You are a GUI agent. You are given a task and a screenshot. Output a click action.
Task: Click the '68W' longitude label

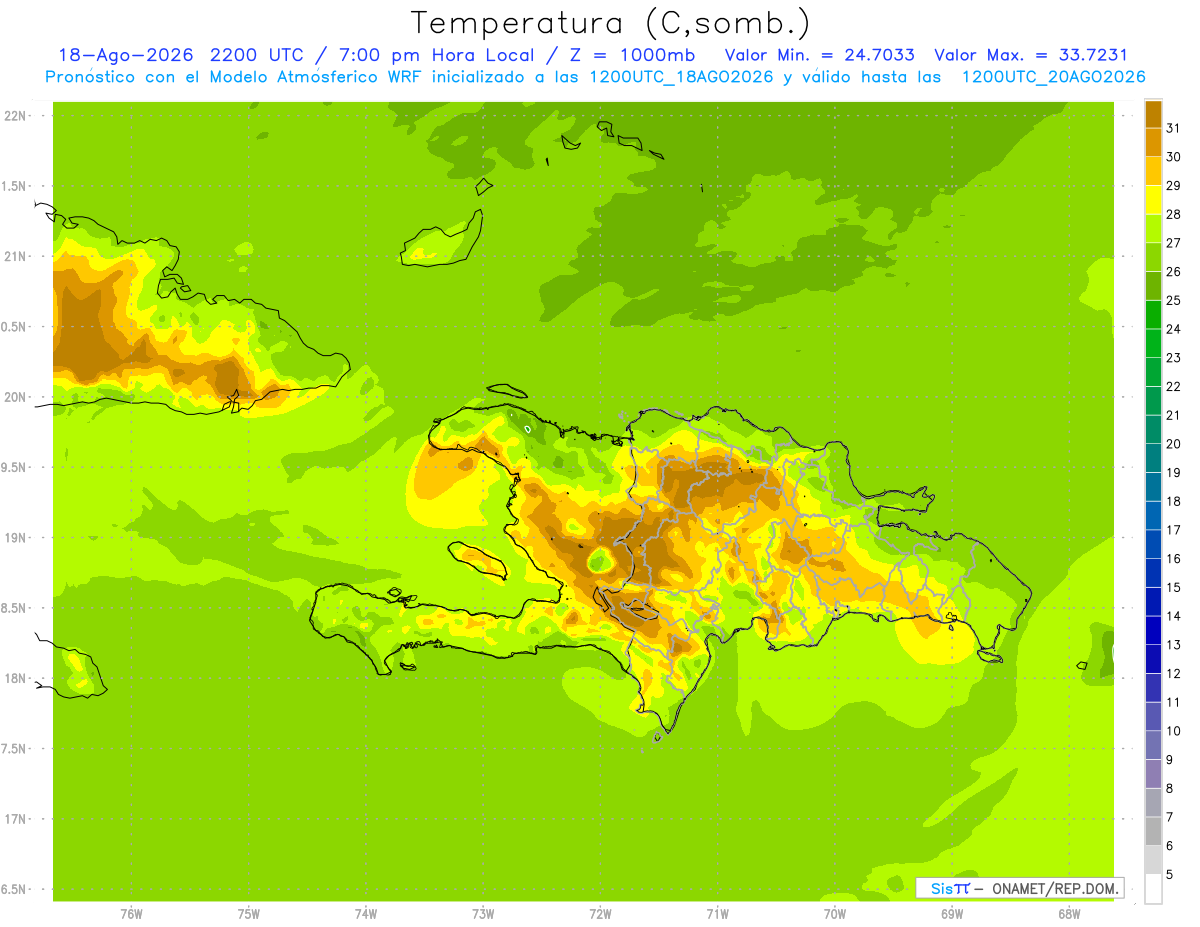[1069, 914]
